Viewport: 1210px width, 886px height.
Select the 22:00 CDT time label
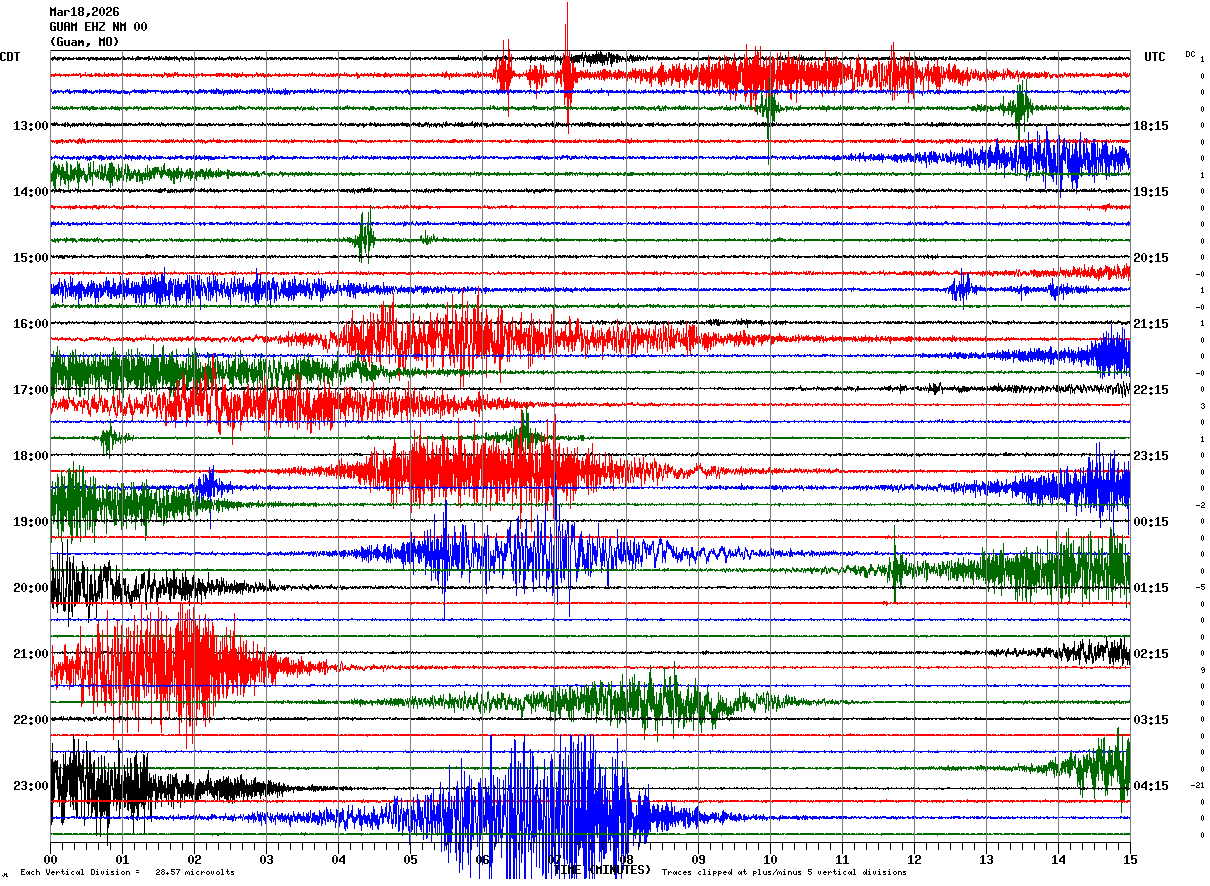(x=30, y=720)
